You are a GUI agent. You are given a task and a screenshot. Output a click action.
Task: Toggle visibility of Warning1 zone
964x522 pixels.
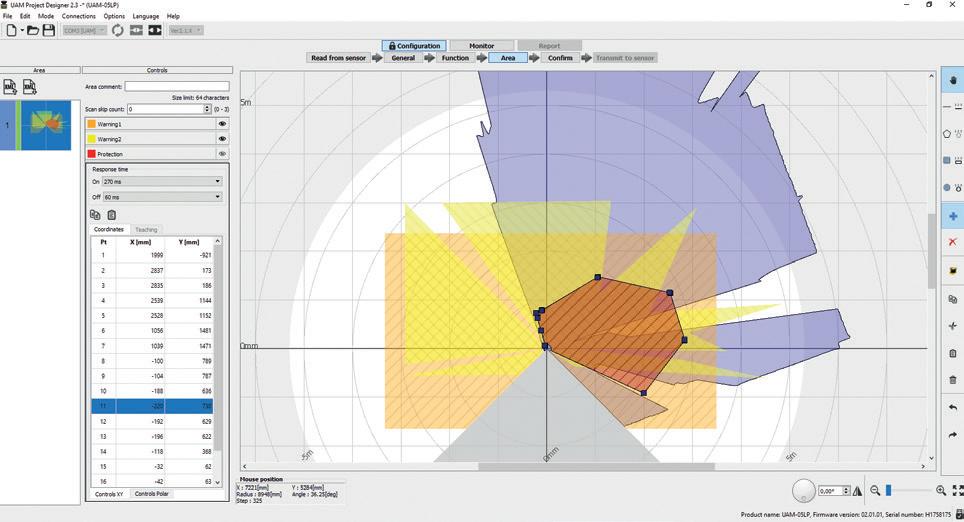(223, 124)
